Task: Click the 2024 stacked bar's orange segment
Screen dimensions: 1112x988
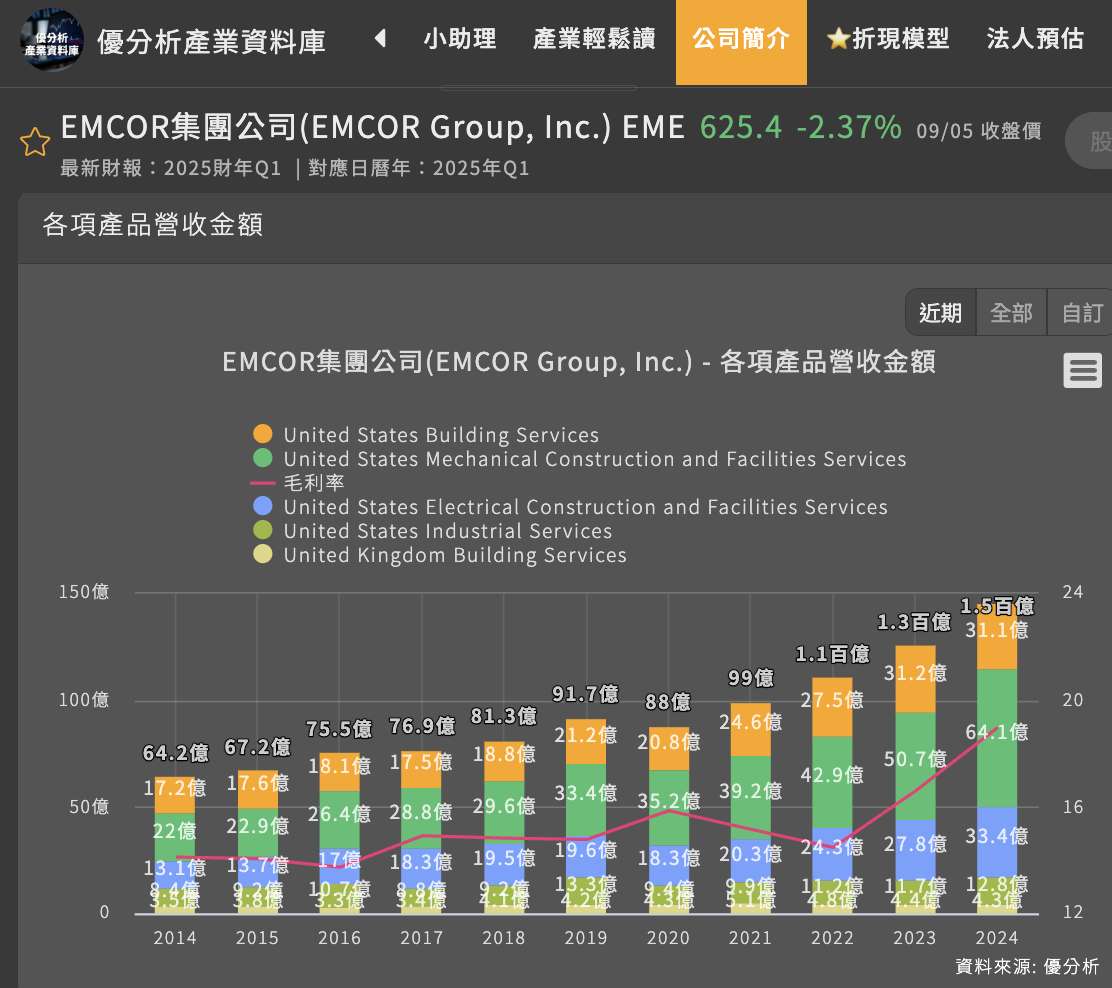Action: pyautogui.click(x=996, y=637)
